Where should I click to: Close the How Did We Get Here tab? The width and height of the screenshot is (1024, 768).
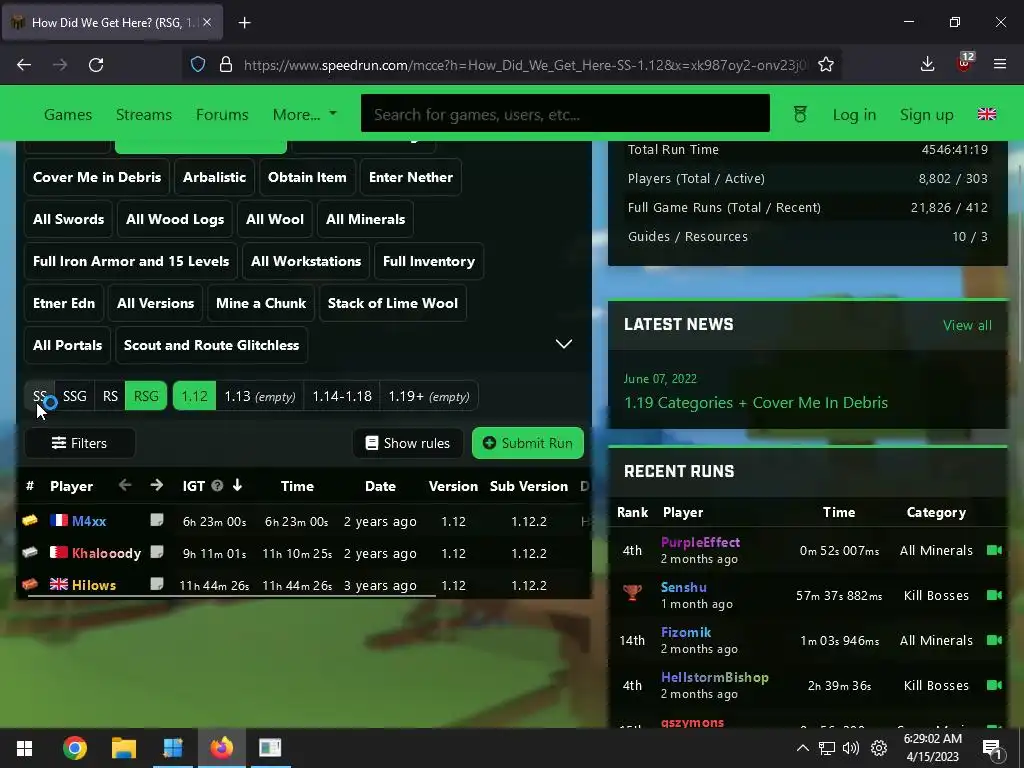(207, 22)
